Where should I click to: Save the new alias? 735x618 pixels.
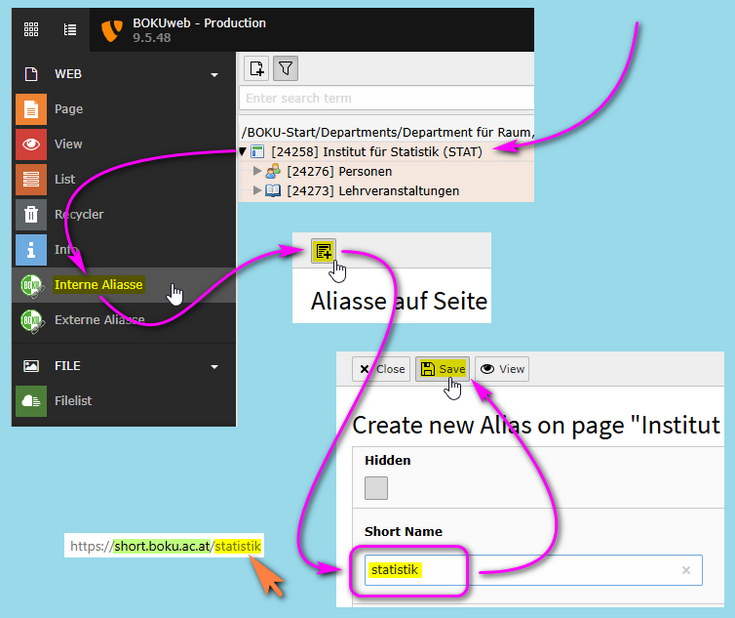(x=442, y=369)
